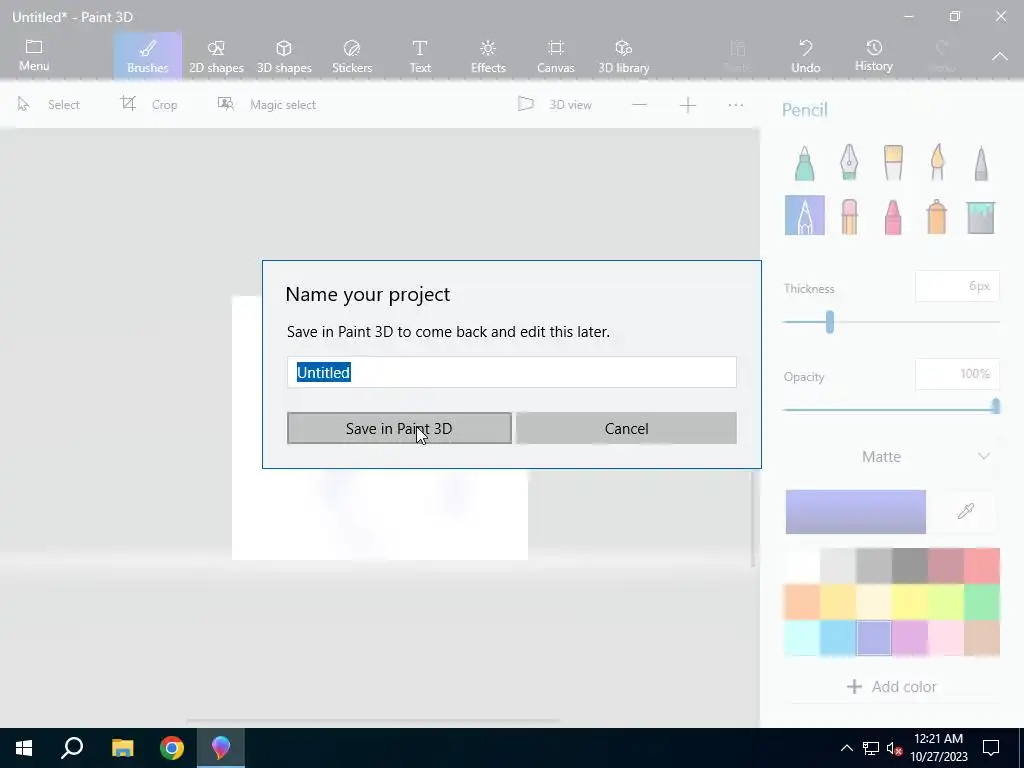Click the Opacity slider handle
Screen dimensions: 1024x768
(x=995, y=406)
